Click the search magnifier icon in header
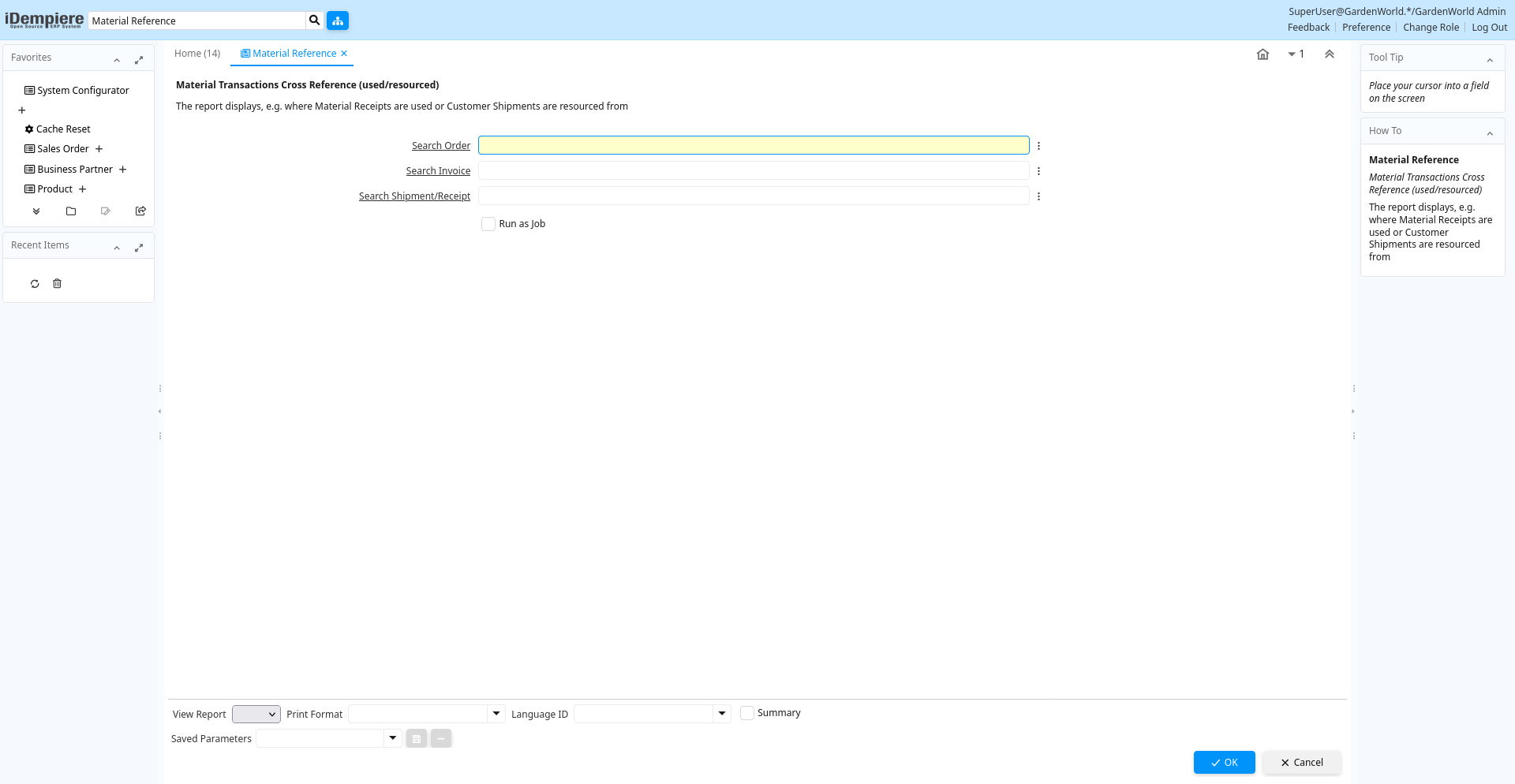 [x=314, y=21]
